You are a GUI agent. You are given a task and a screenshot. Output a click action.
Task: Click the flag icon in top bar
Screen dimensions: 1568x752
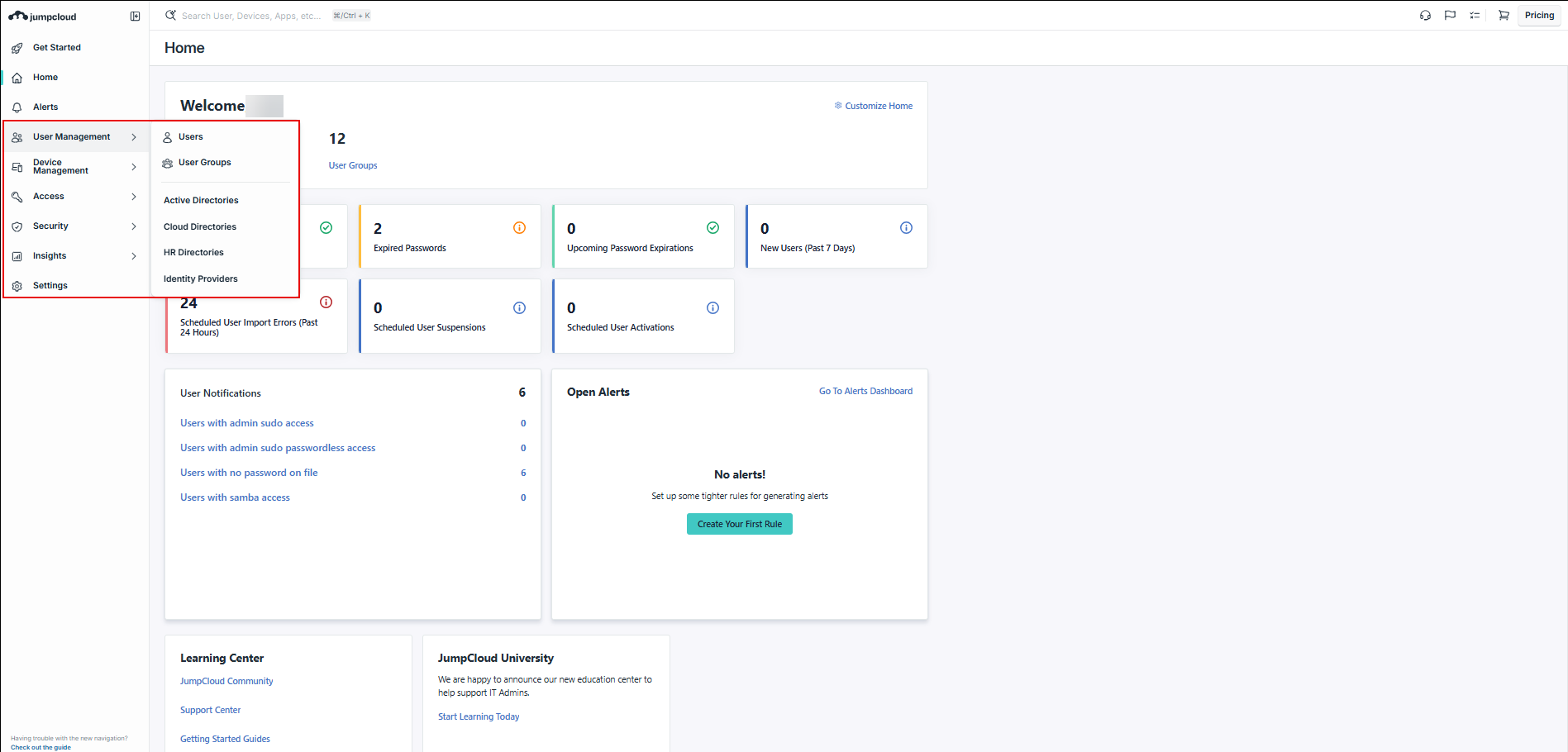click(1450, 16)
